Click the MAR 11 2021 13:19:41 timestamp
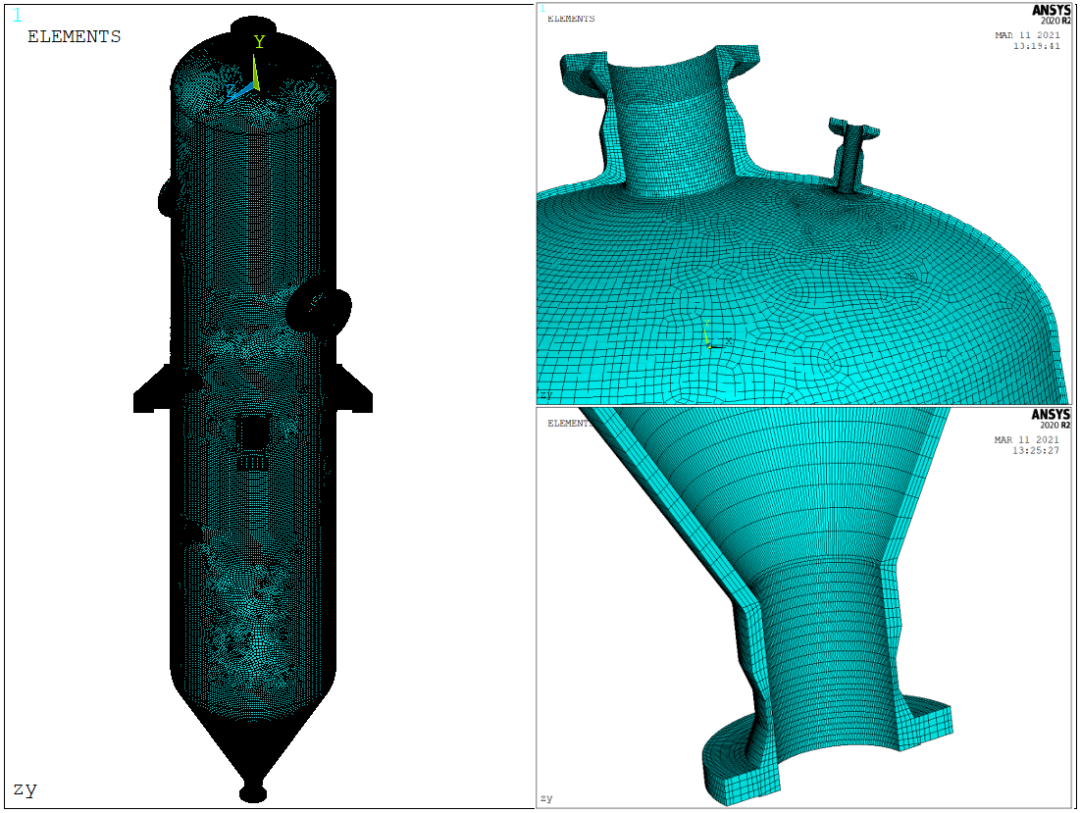The height and width of the screenshot is (813, 1080). [x=1027, y=41]
